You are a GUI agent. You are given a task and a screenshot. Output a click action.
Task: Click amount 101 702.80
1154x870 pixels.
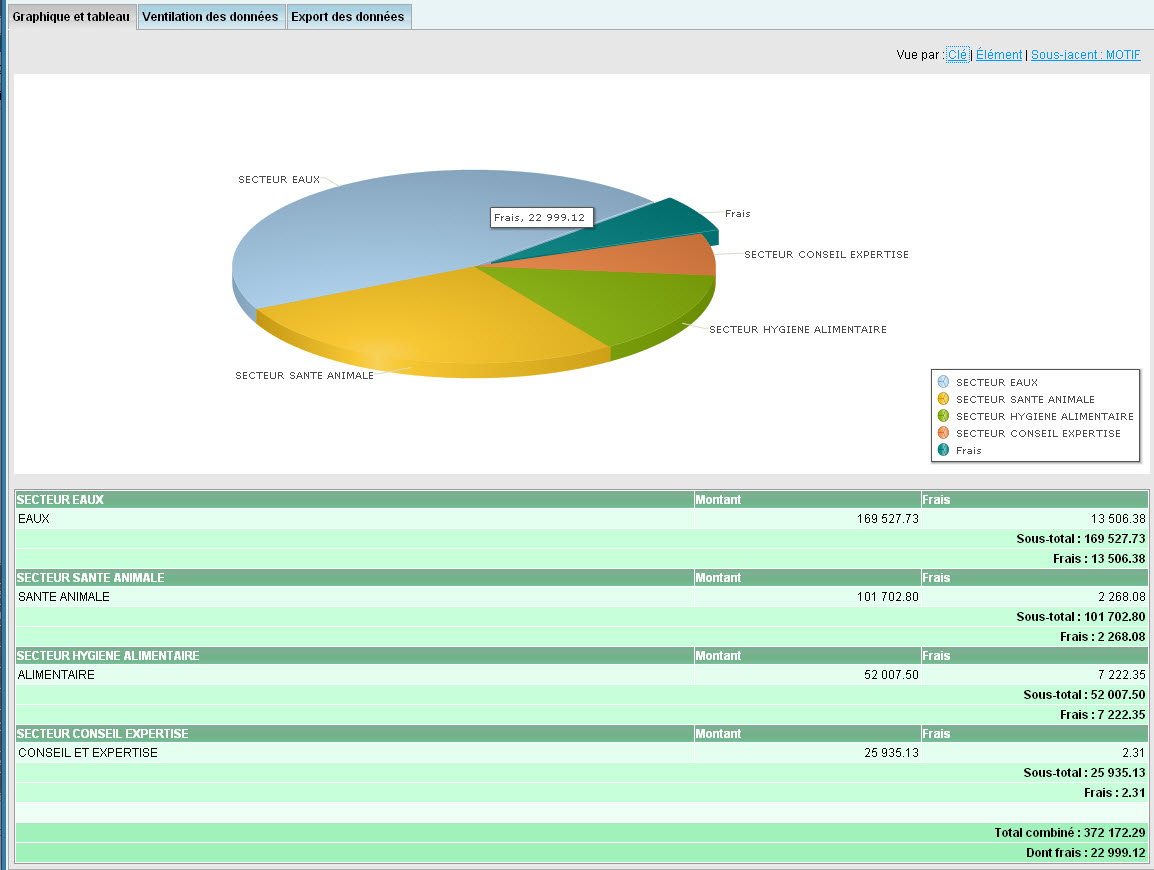click(888, 597)
